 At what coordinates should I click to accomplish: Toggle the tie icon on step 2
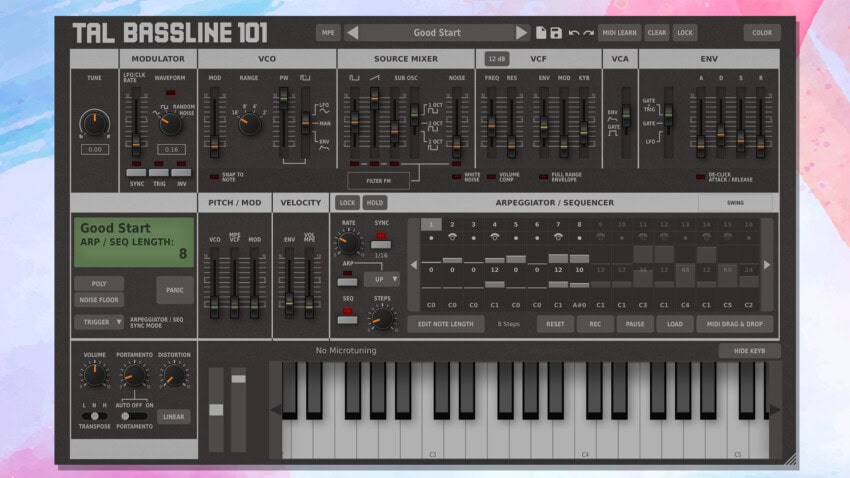point(452,237)
